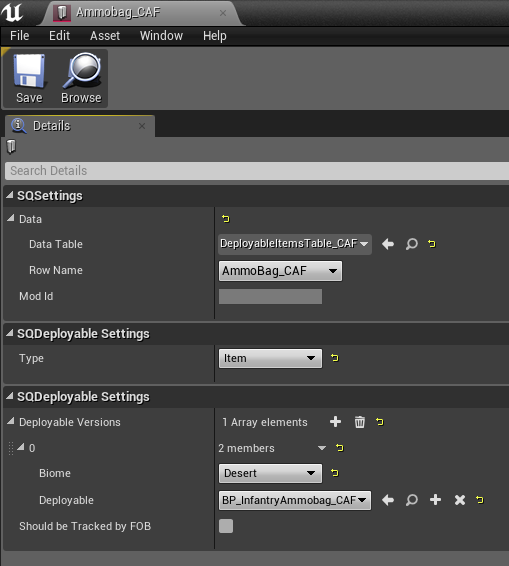Open the Row Name AmmoBag_CAF dropdown

(x=280, y=271)
